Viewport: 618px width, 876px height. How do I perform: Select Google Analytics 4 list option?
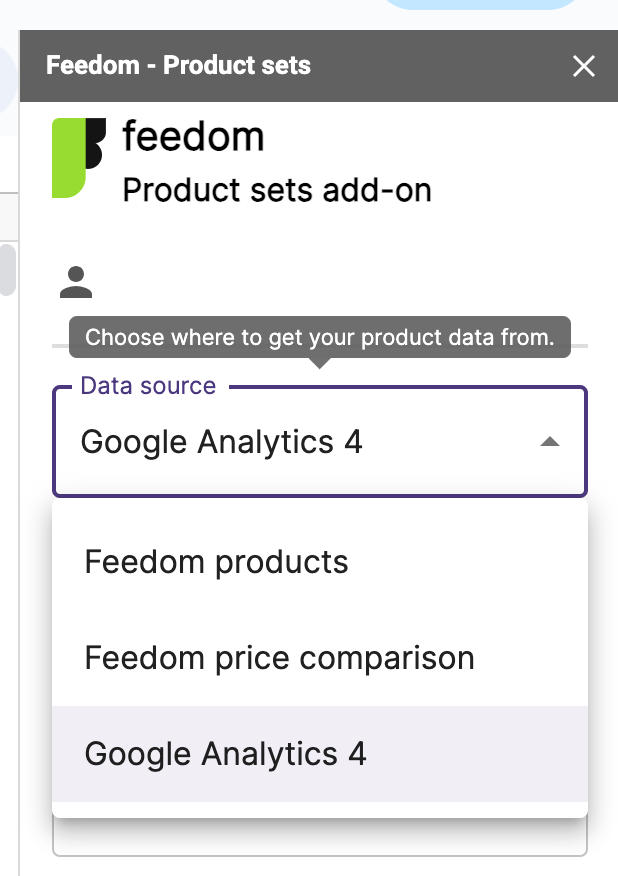pos(320,754)
